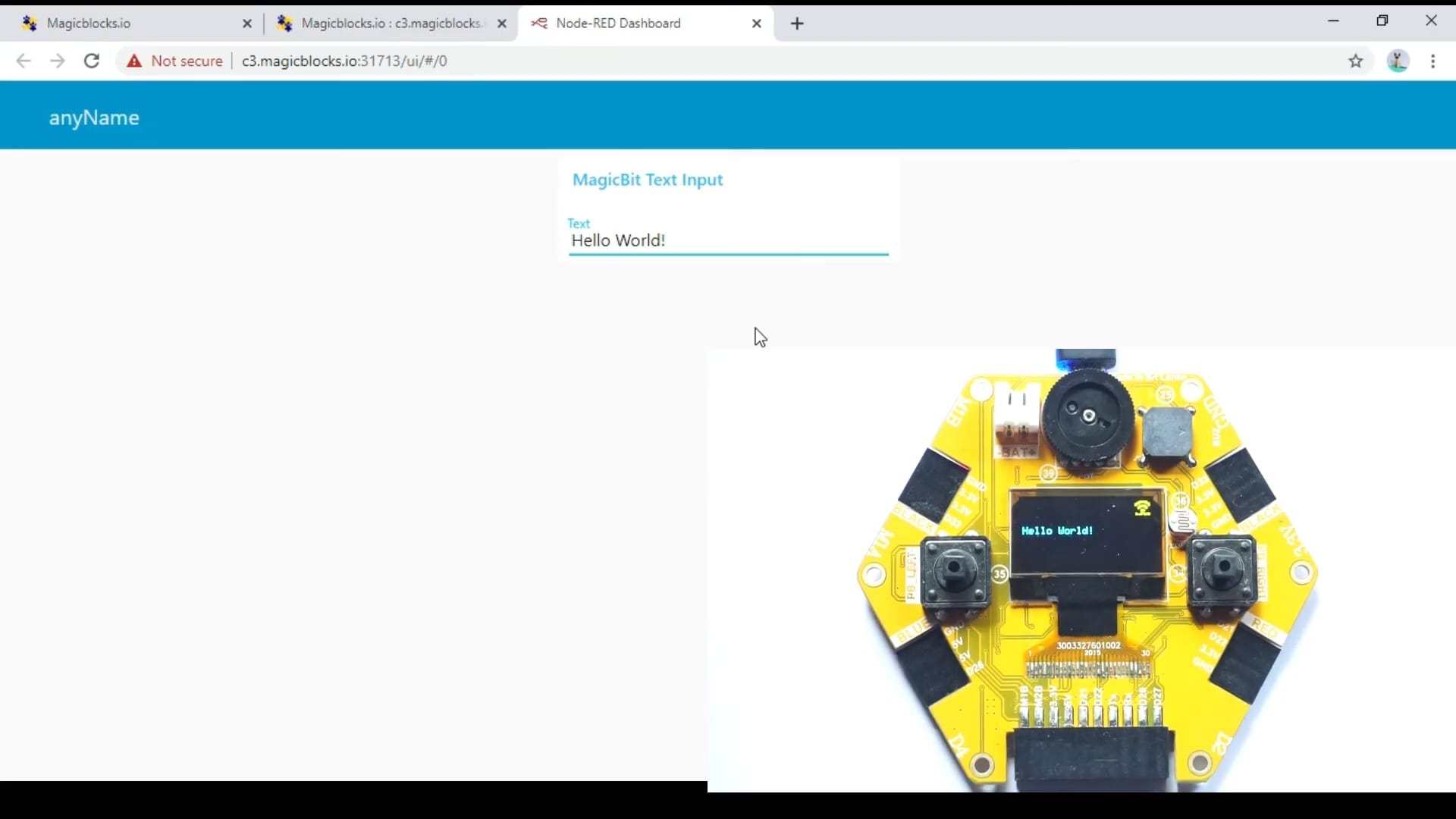This screenshot has height=819, width=1456.
Task: Close the first Magicblocks.io tab
Action: tap(247, 24)
